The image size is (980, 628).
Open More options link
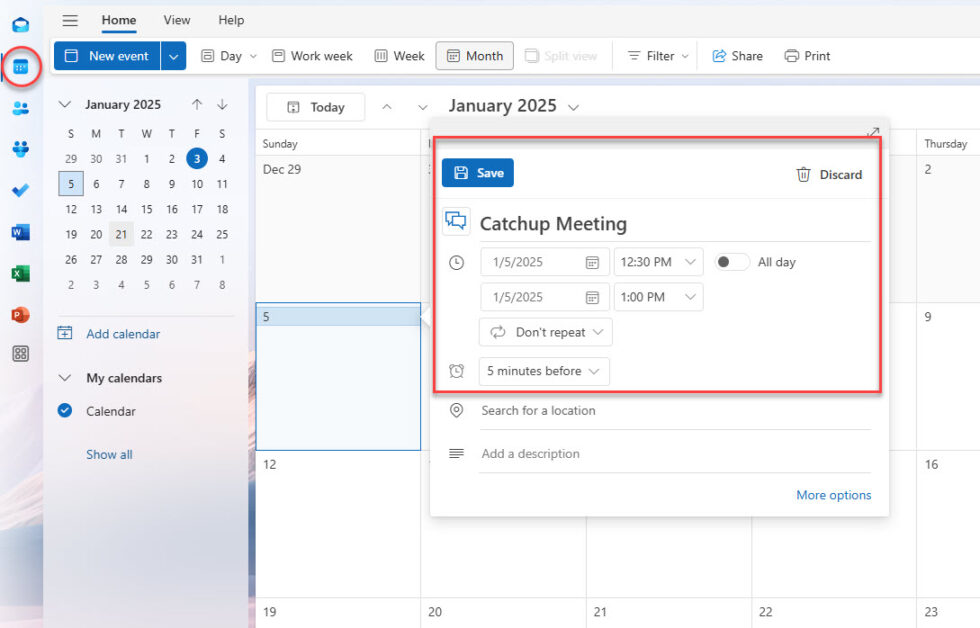coord(833,495)
